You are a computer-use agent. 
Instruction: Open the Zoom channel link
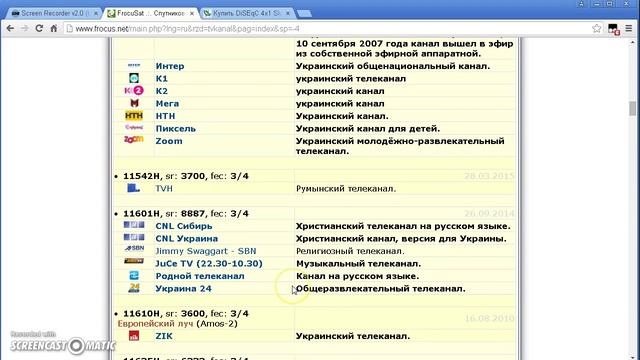[x=169, y=141]
